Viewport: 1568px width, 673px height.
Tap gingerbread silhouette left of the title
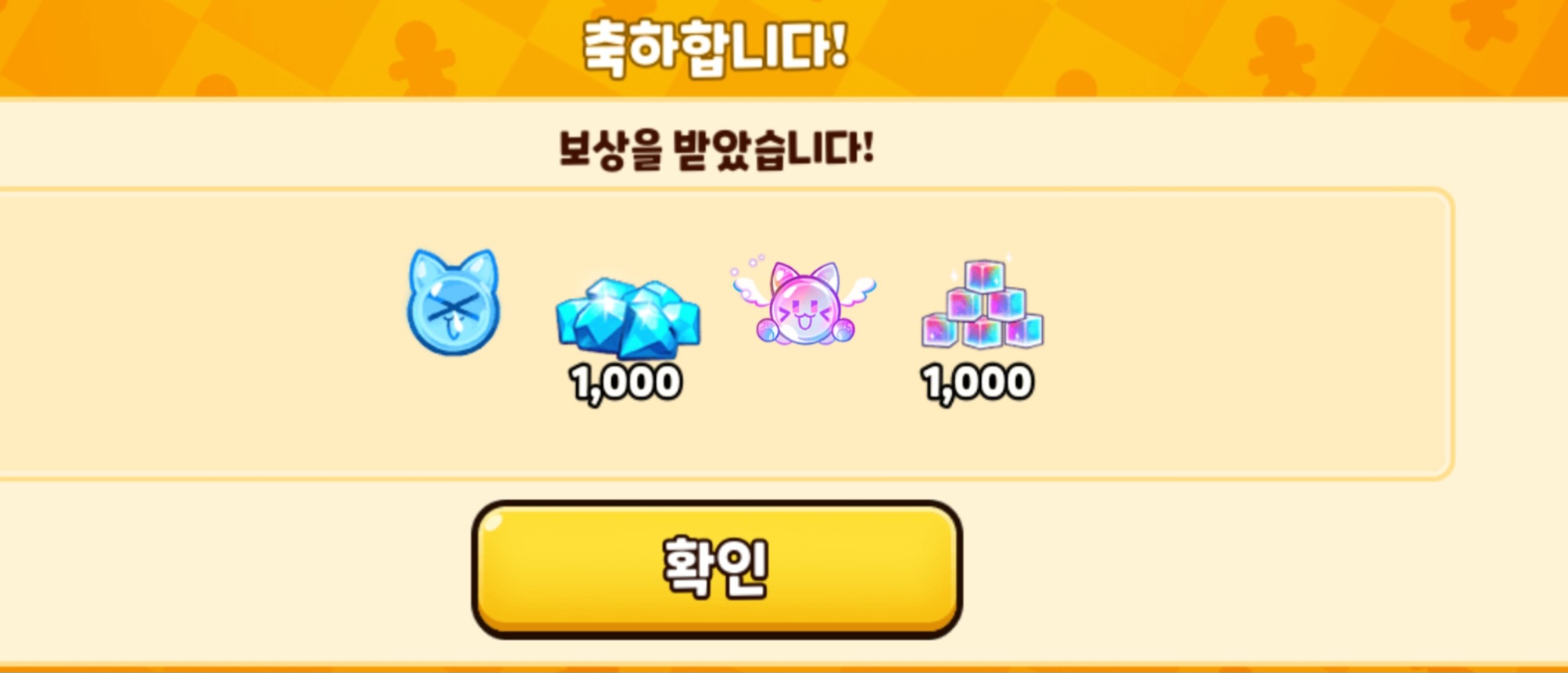(422, 56)
